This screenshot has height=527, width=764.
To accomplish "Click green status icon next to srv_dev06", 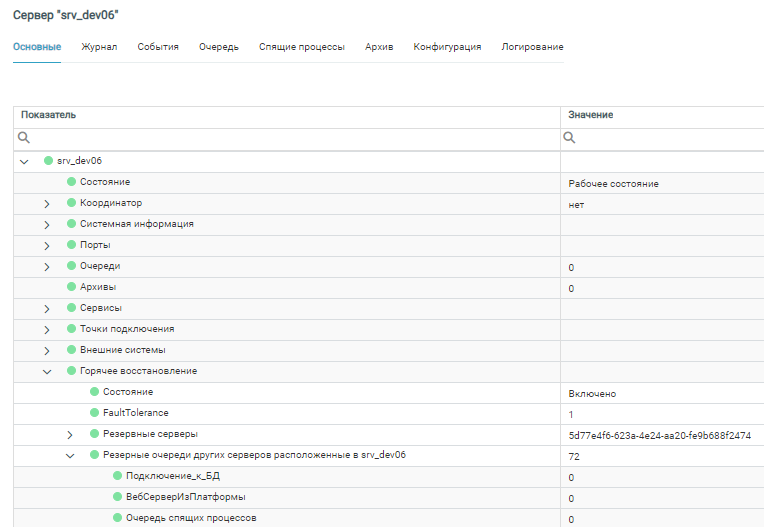I will 48,160.
